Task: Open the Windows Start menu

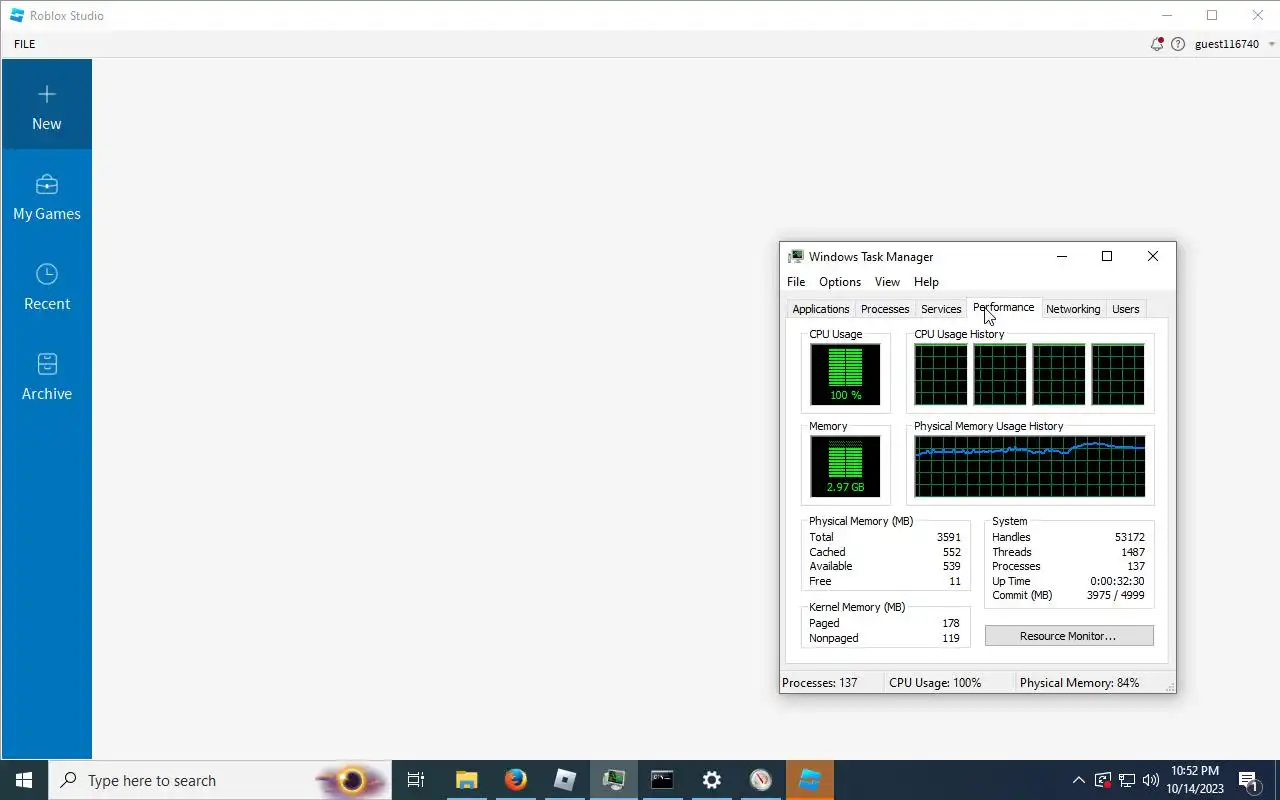Action: click(24, 780)
